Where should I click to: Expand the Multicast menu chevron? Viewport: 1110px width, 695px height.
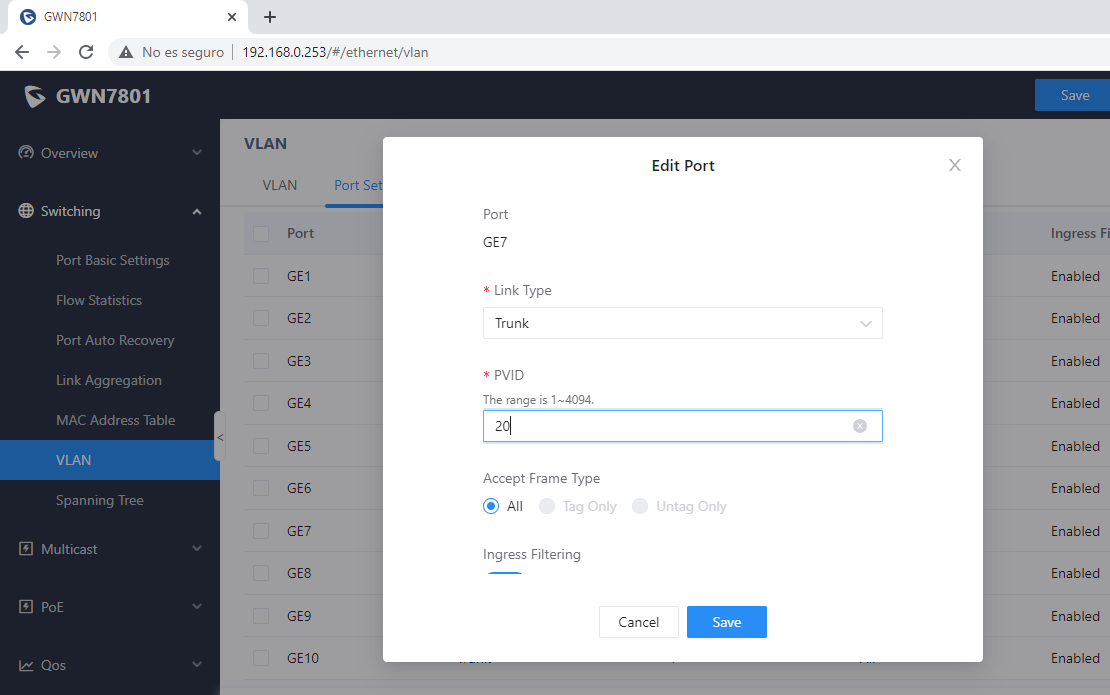click(197, 548)
